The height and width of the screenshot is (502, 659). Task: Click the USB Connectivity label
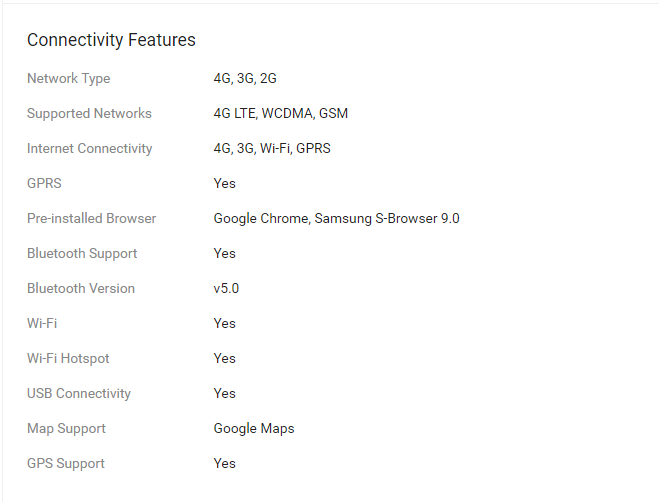79,394
